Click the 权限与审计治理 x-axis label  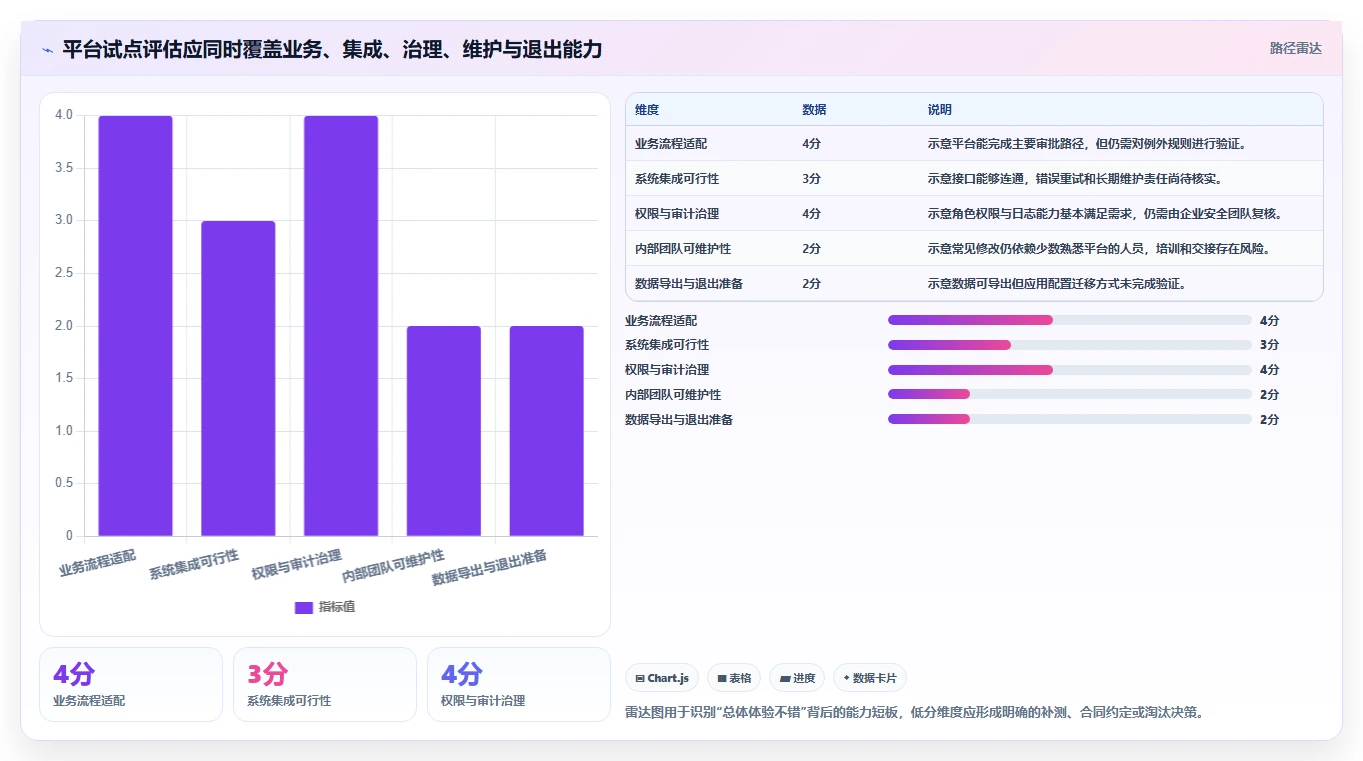297,564
